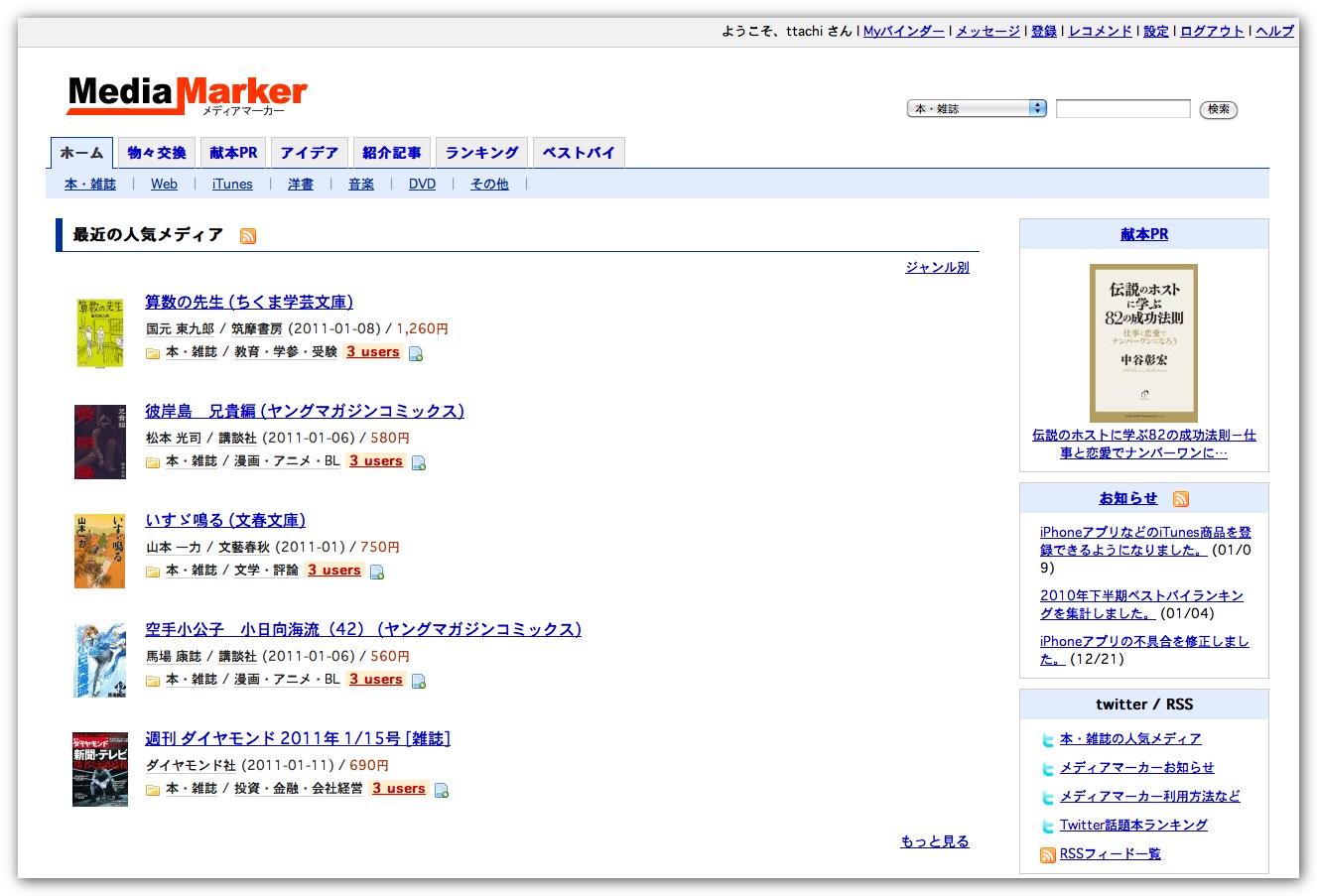This screenshot has height=896, width=1317.
Task: Open the ジャンル別 link
Action: pos(937,268)
